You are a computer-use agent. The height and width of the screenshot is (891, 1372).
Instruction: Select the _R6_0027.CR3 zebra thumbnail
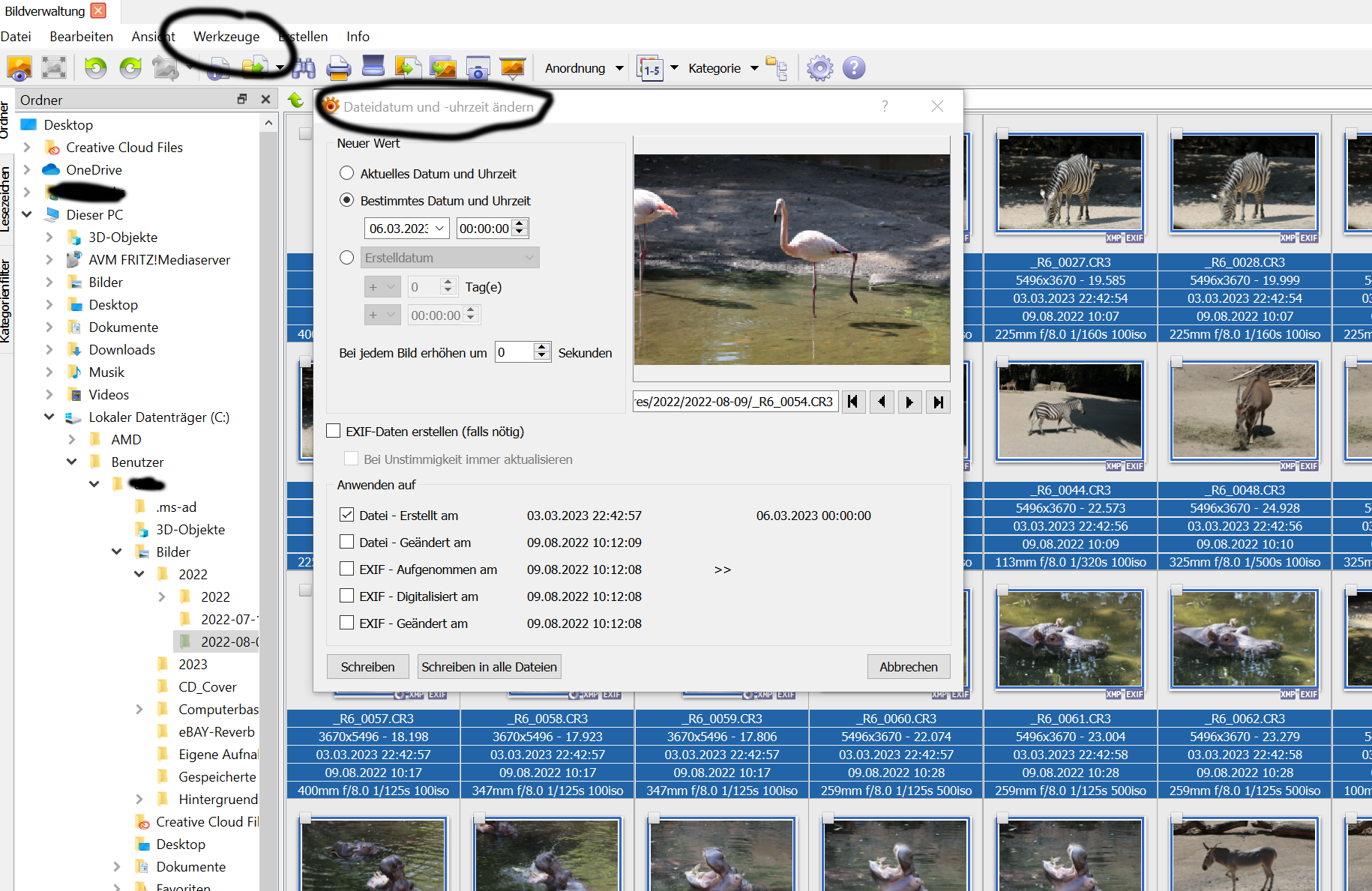point(1070,182)
